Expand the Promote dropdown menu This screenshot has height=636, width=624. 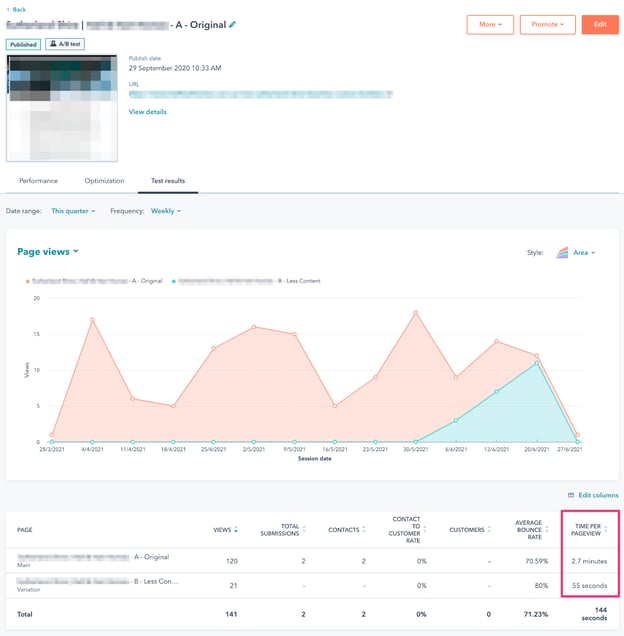click(547, 24)
